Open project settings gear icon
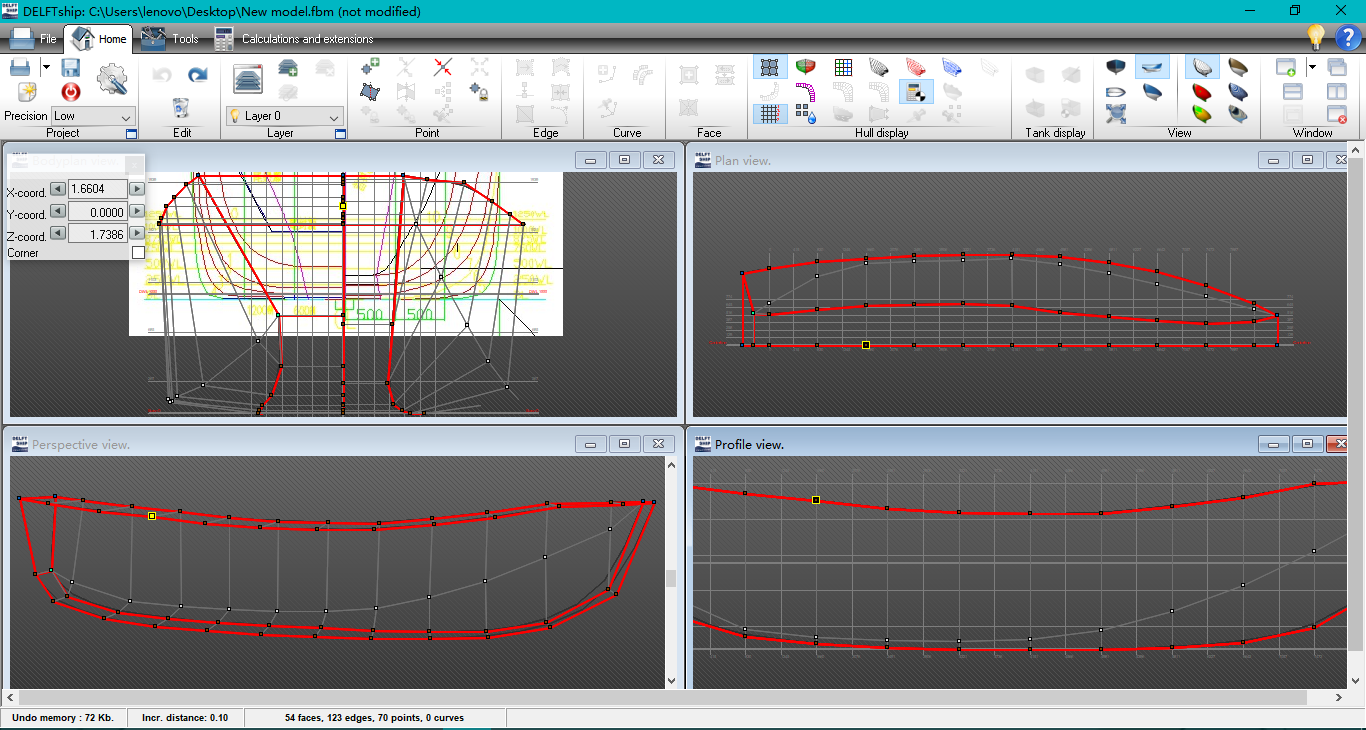The height and width of the screenshot is (730, 1366). coord(112,78)
